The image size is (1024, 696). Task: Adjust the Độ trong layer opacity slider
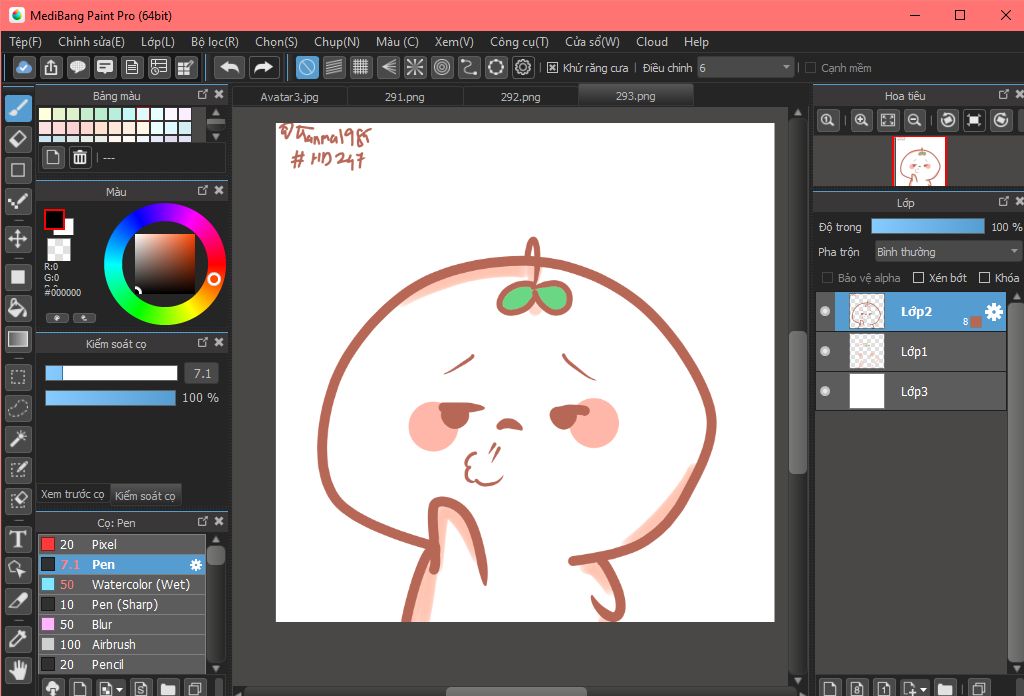coord(928,227)
